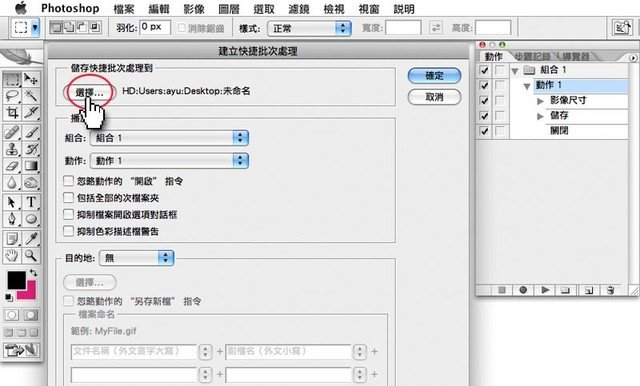Image resolution: width=640 pixels, height=386 pixels.
Task: Click add-to-selection mode icon in options bar
Action: pos(70,28)
